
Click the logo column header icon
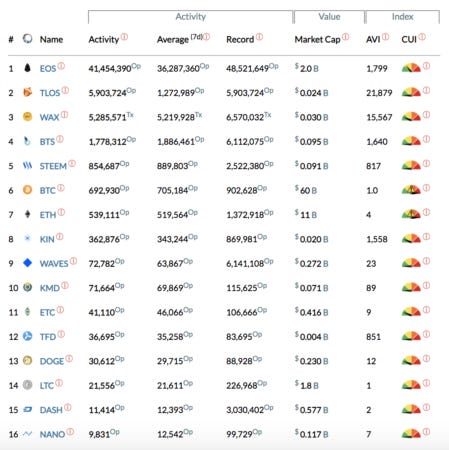(x=27, y=39)
